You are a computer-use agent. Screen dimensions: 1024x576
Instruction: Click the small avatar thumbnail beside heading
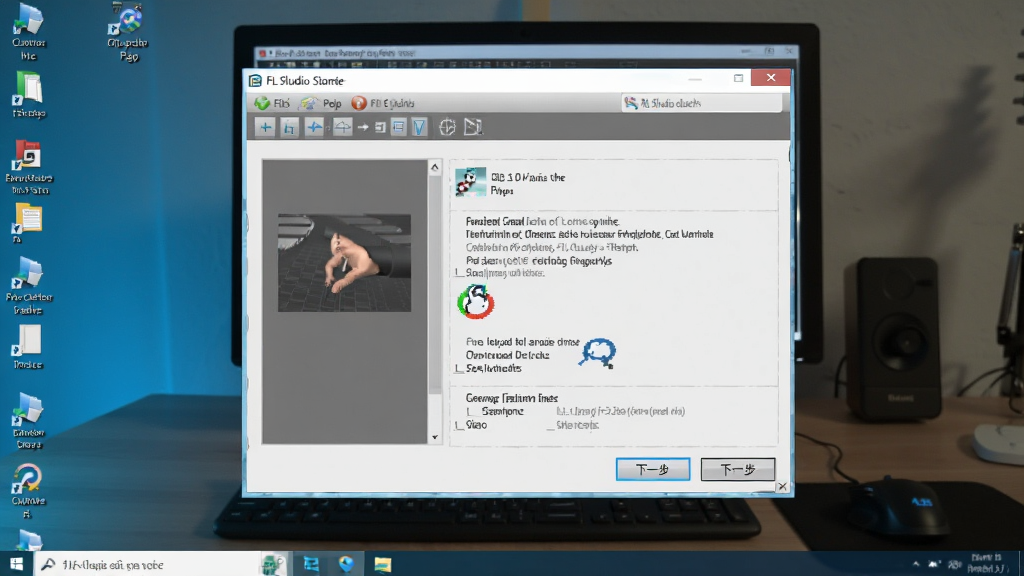(x=471, y=182)
